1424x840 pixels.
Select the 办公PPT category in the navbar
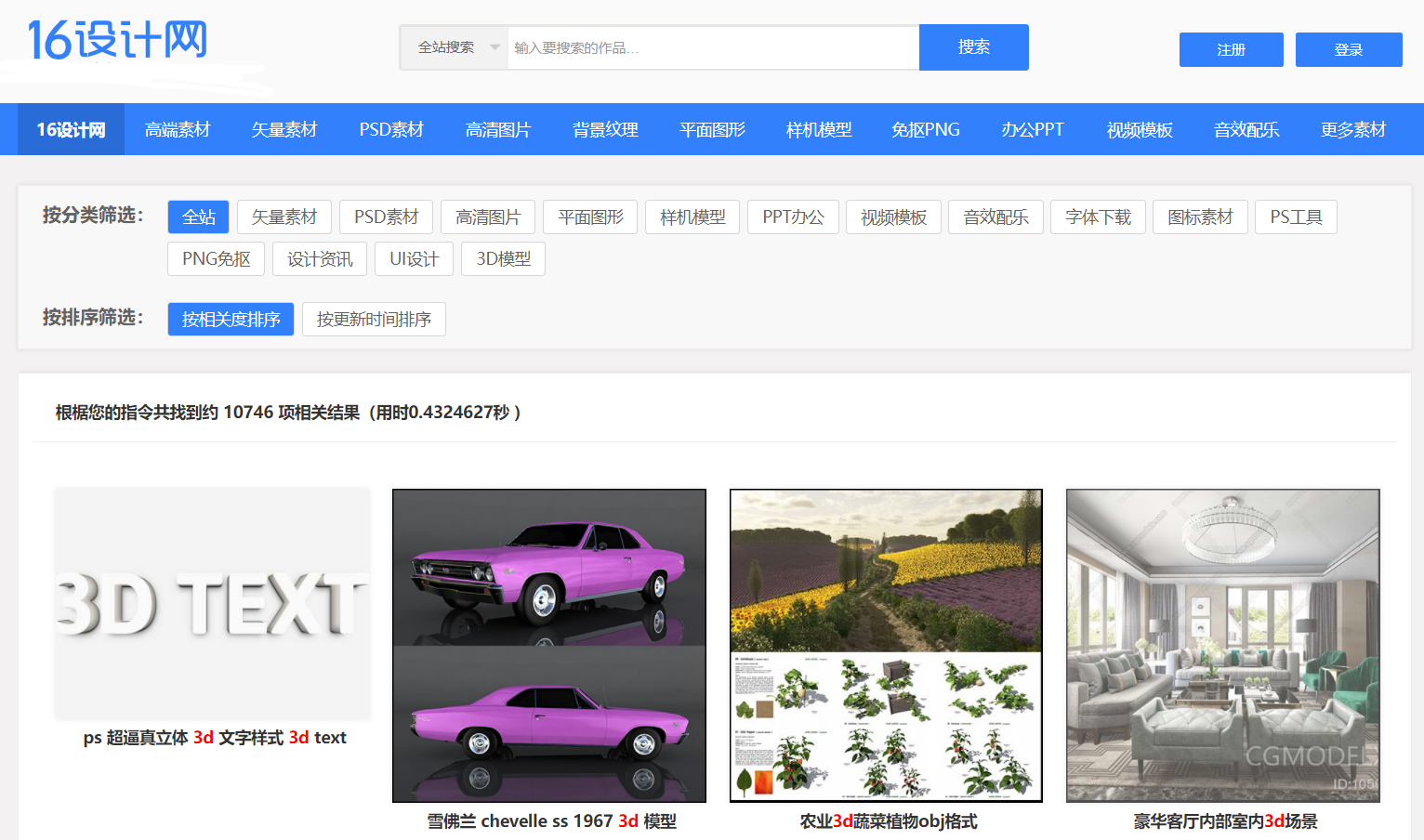(1033, 129)
